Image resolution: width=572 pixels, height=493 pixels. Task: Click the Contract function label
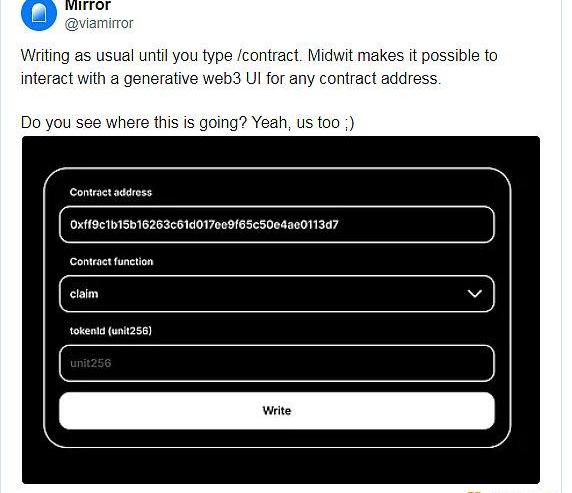pyautogui.click(x=111, y=261)
